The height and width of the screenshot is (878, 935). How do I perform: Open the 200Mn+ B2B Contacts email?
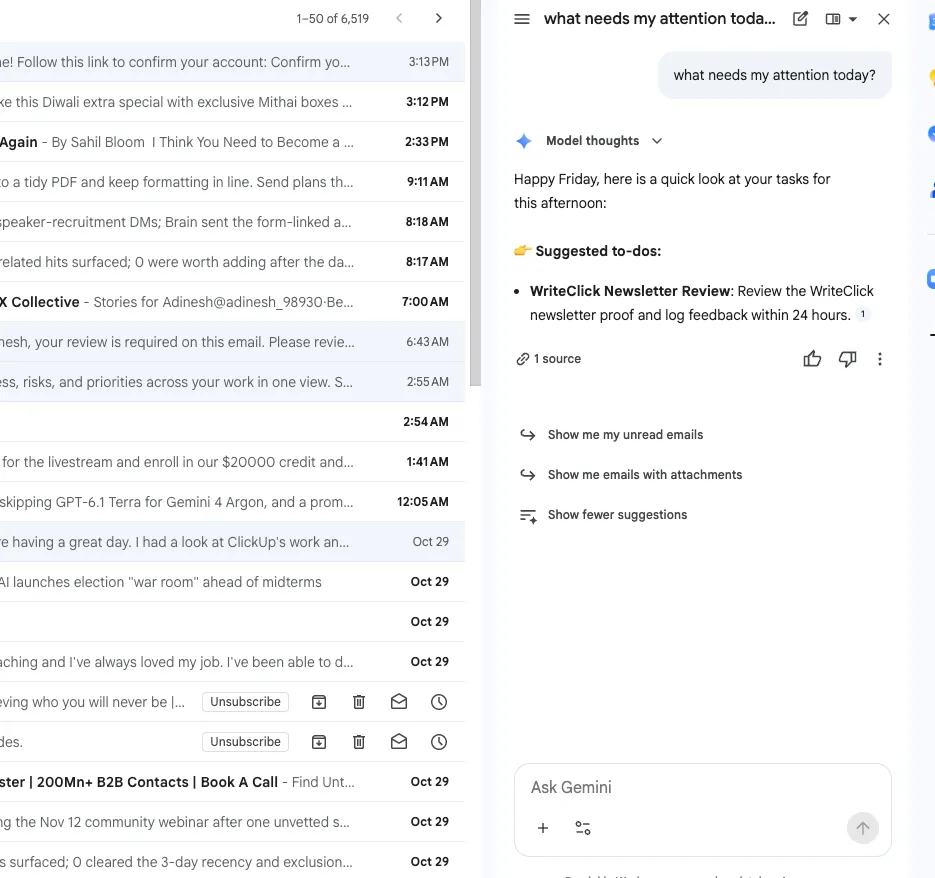coord(232,782)
